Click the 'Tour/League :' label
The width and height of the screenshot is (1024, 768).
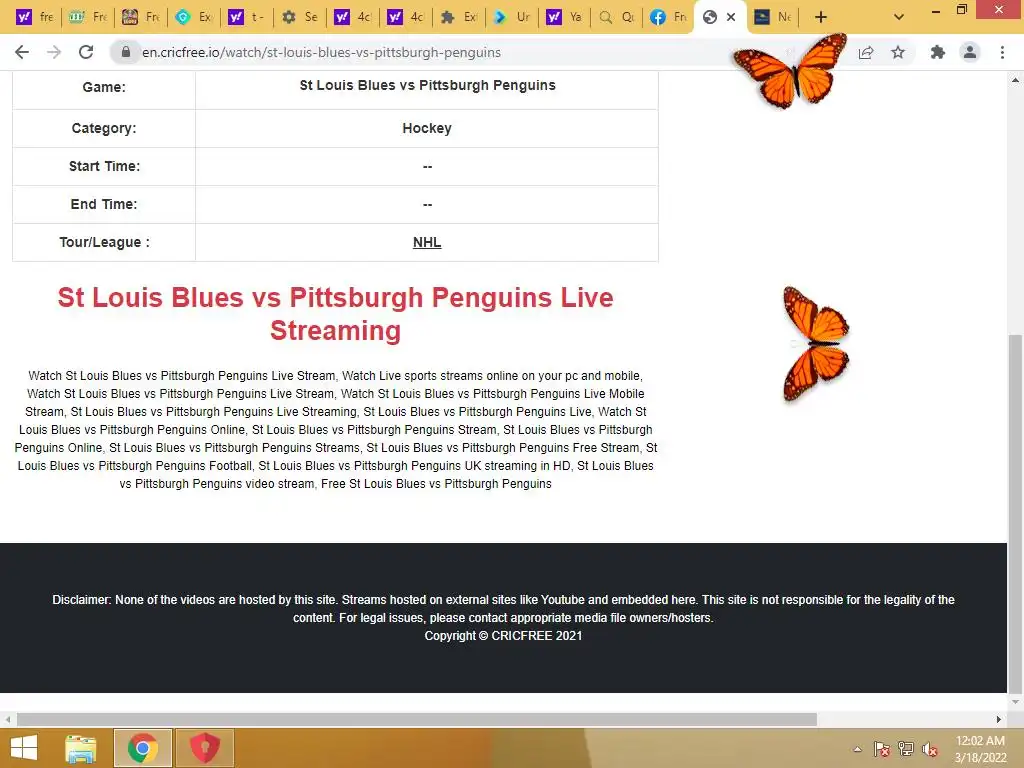pos(104,242)
